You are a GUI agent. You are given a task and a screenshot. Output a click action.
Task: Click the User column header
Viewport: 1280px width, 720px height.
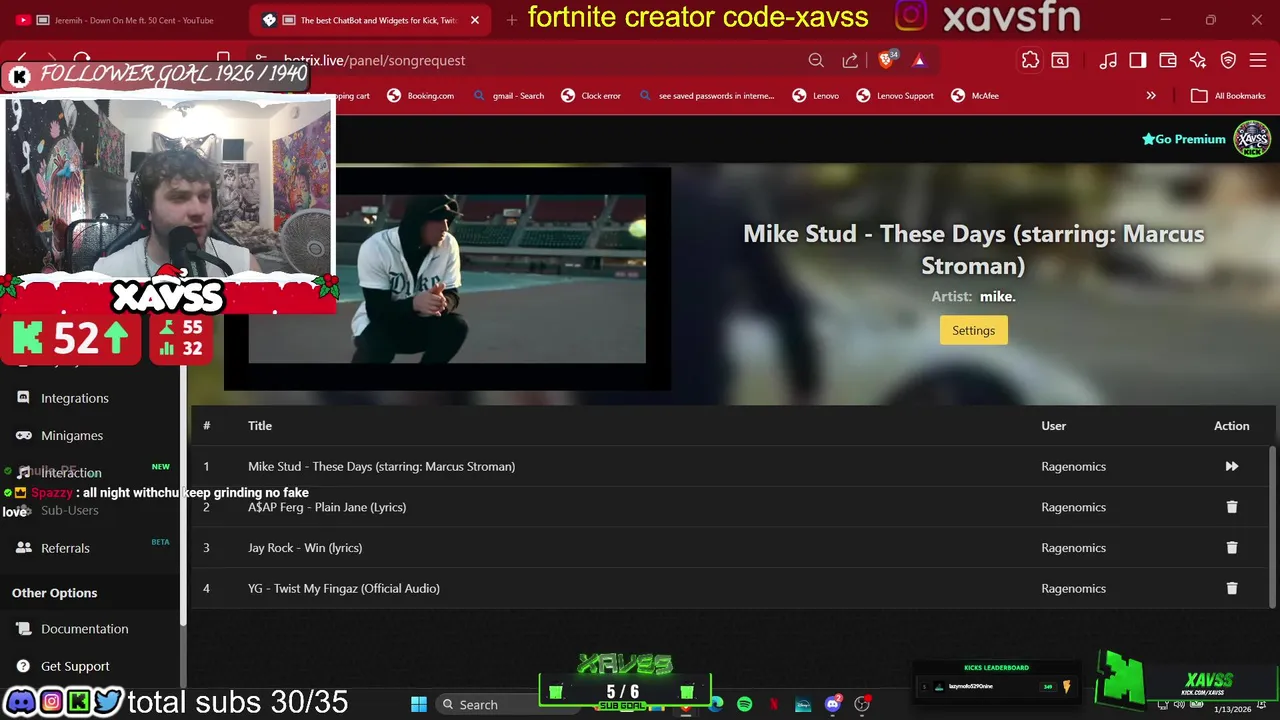coord(1053,425)
